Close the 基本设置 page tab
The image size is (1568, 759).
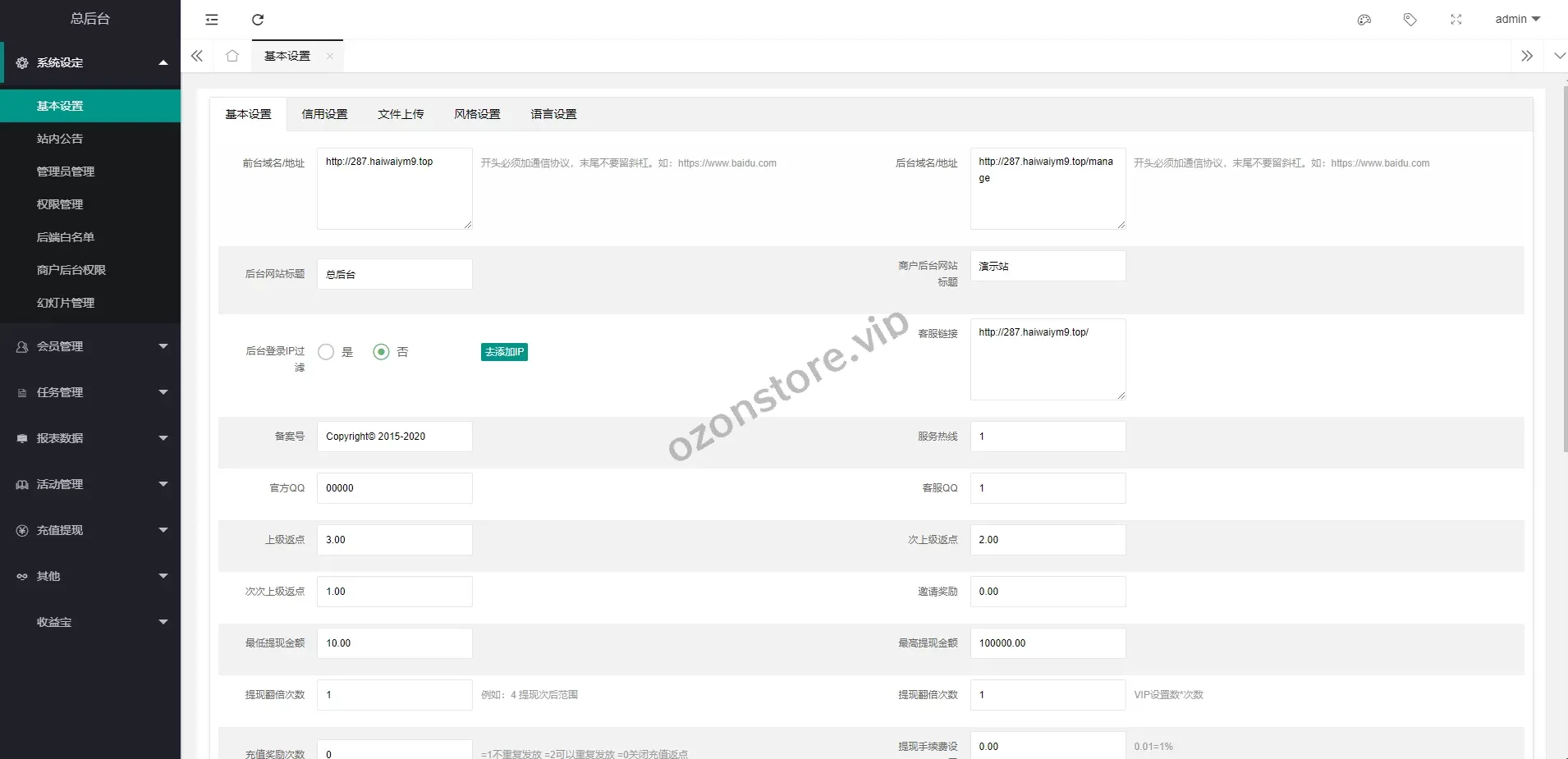330,56
